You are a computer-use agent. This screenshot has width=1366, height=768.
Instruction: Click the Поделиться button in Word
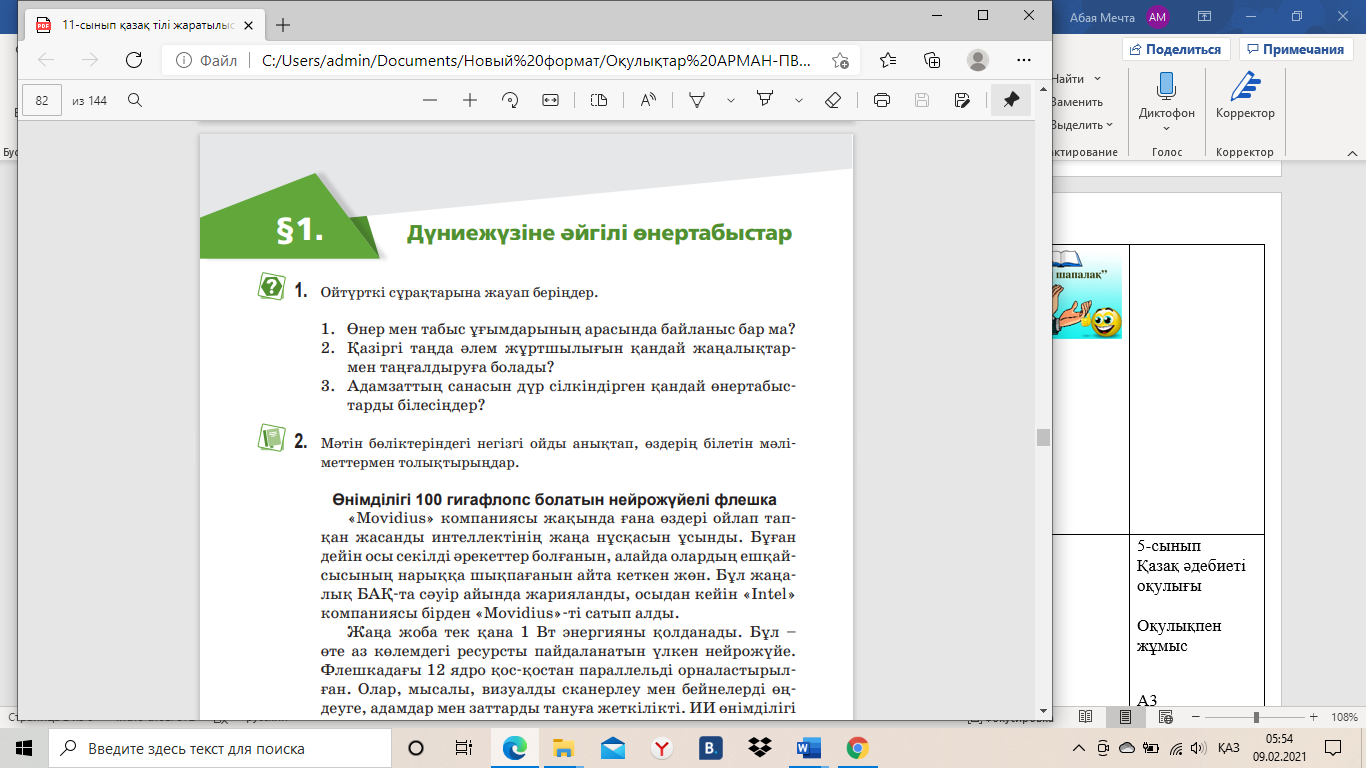pyautogui.click(x=1175, y=49)
